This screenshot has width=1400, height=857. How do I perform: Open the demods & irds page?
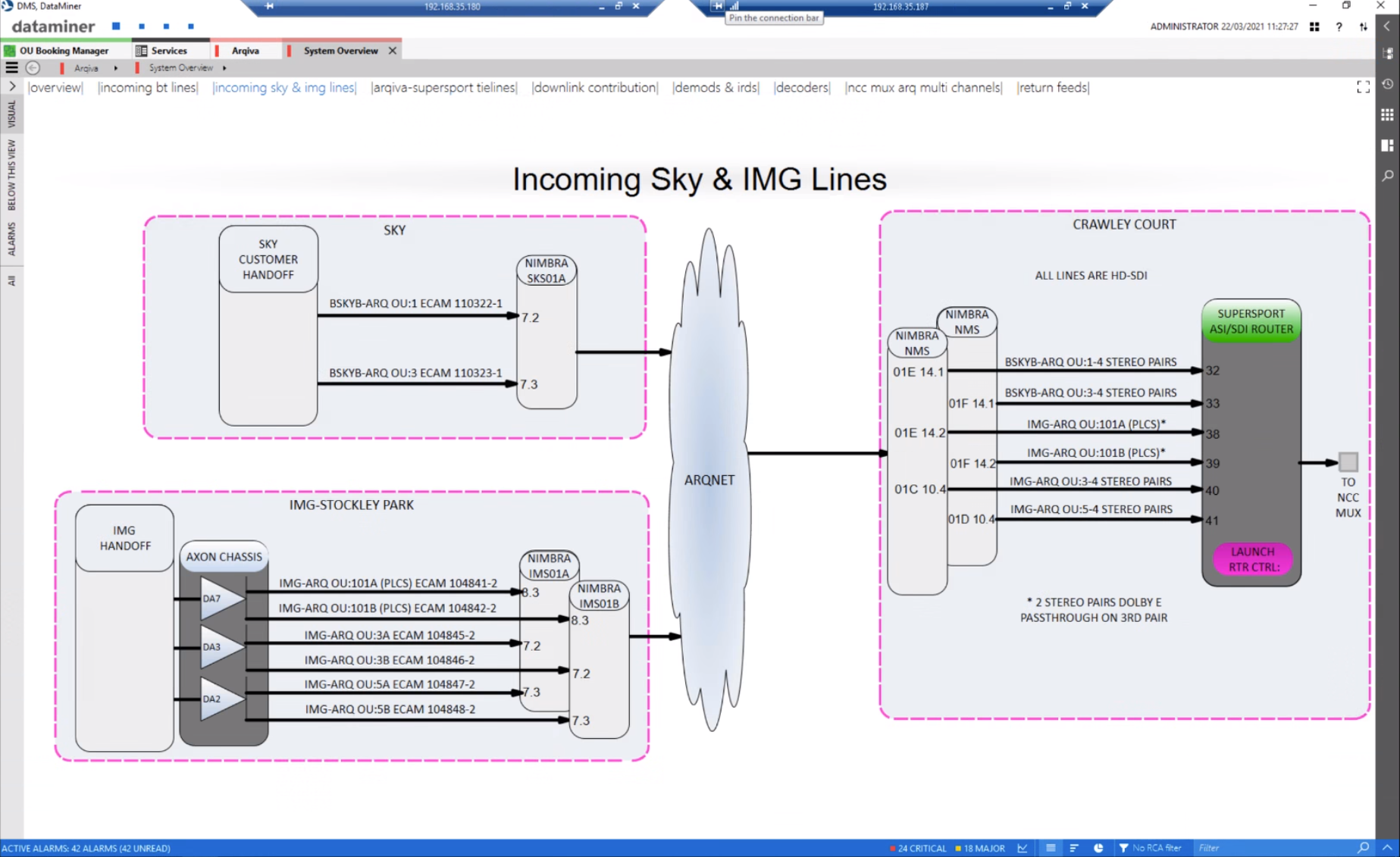716,87
